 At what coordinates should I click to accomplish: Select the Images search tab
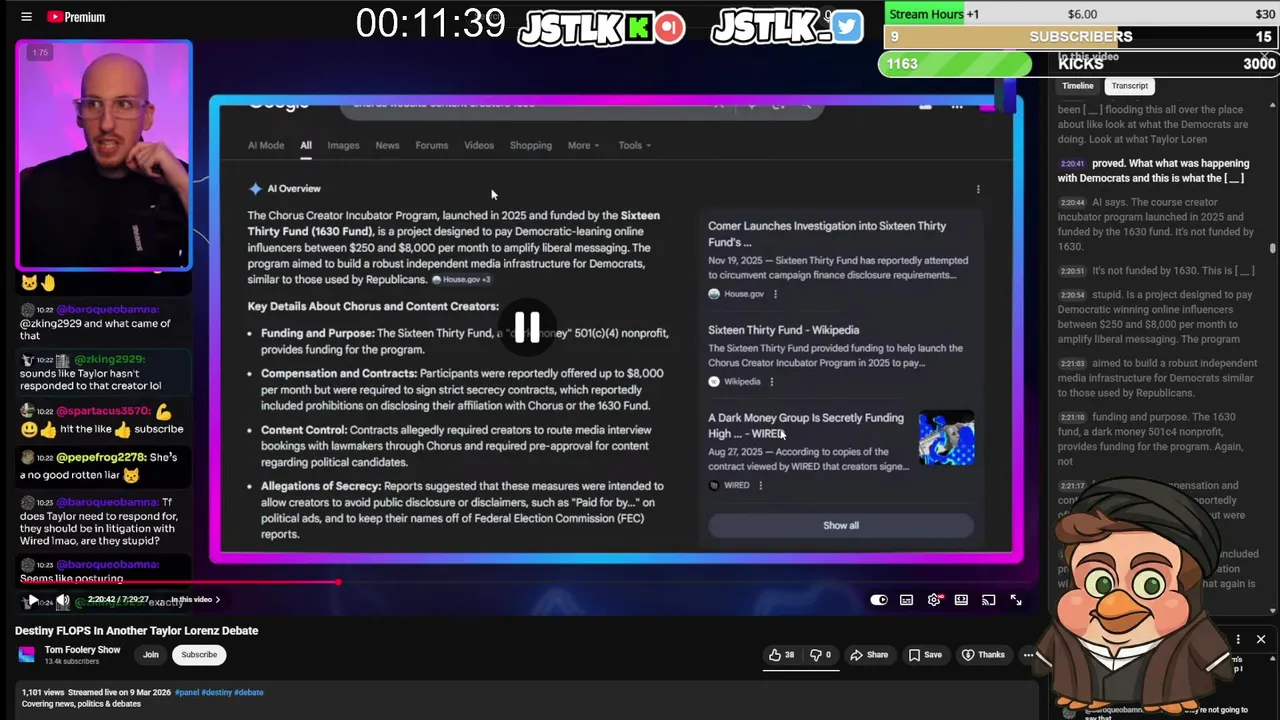coord(343,145)
